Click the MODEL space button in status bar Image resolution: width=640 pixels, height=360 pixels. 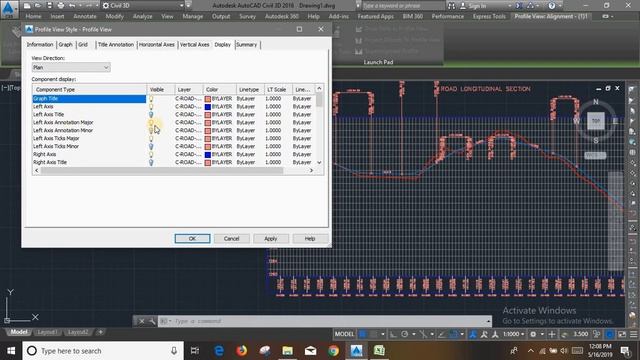[344, 334]
